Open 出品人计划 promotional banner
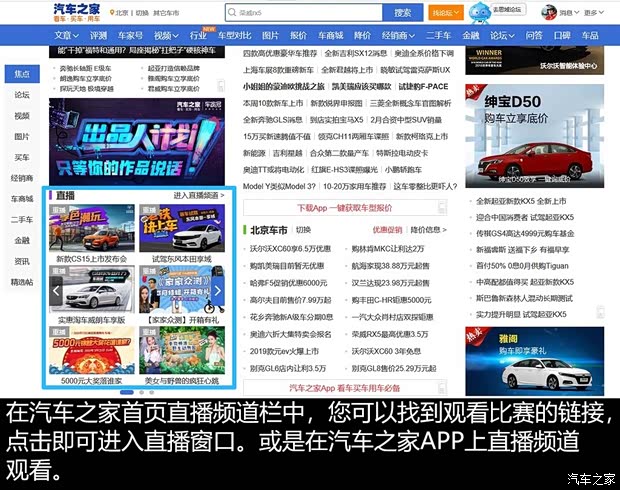The width and height of the screenshot is (620, 490). click(137, 142)
